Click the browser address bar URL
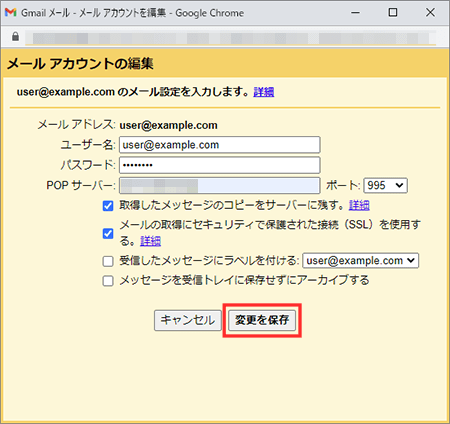The height and width of the screenshot is (424, 450). tap(230, 38)
